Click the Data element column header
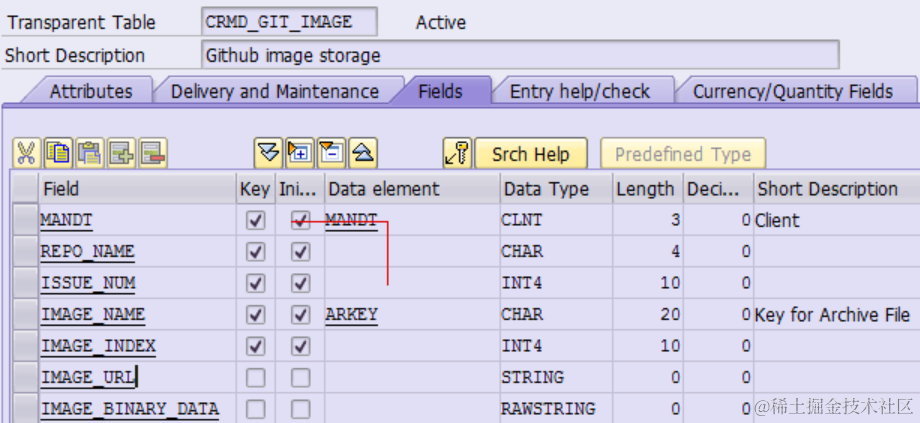This screenshot has width=920, height=423. pyautogui.click(x=412, y=189)
